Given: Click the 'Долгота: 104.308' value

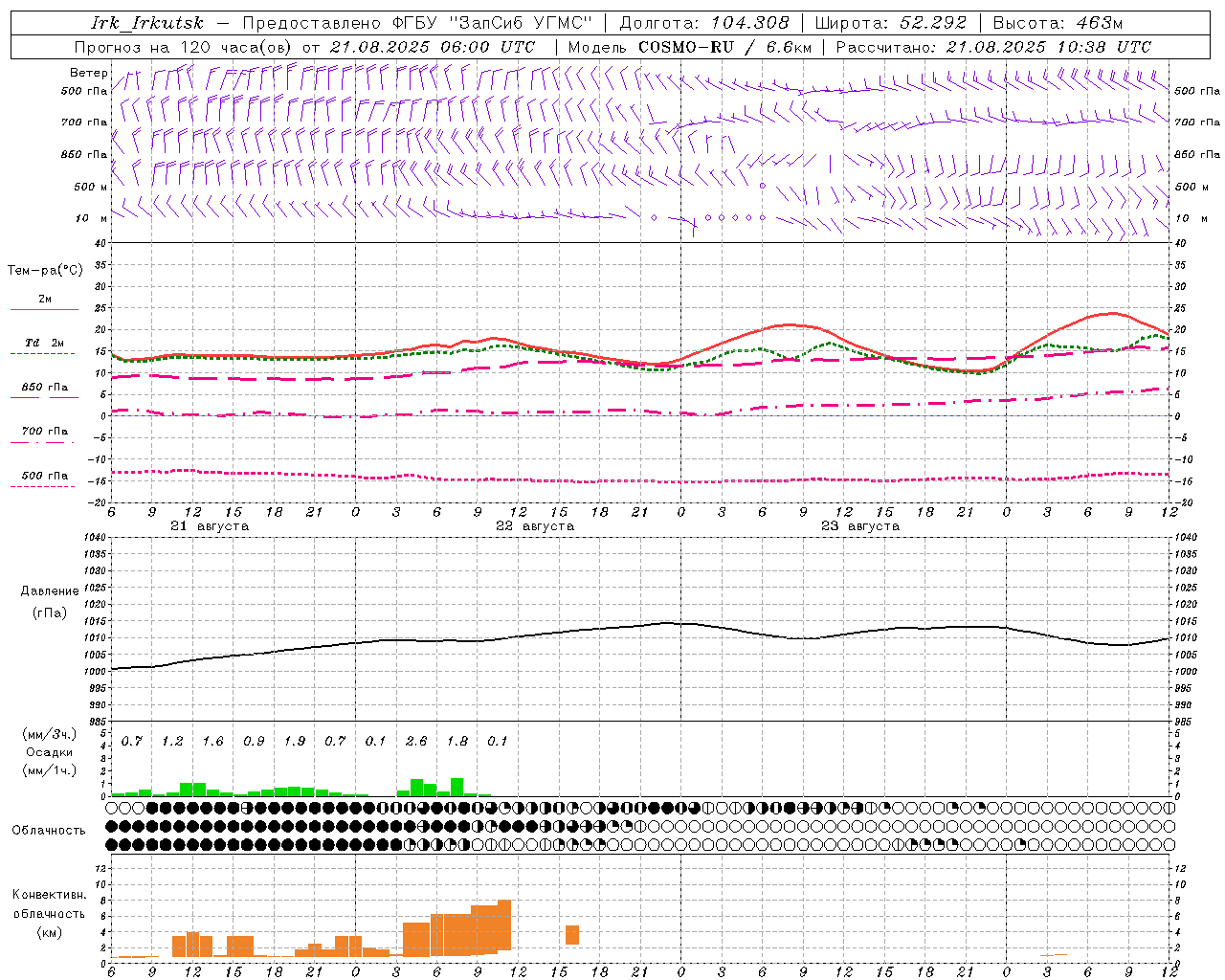Looking at the screenshot, I should [704, 23].
